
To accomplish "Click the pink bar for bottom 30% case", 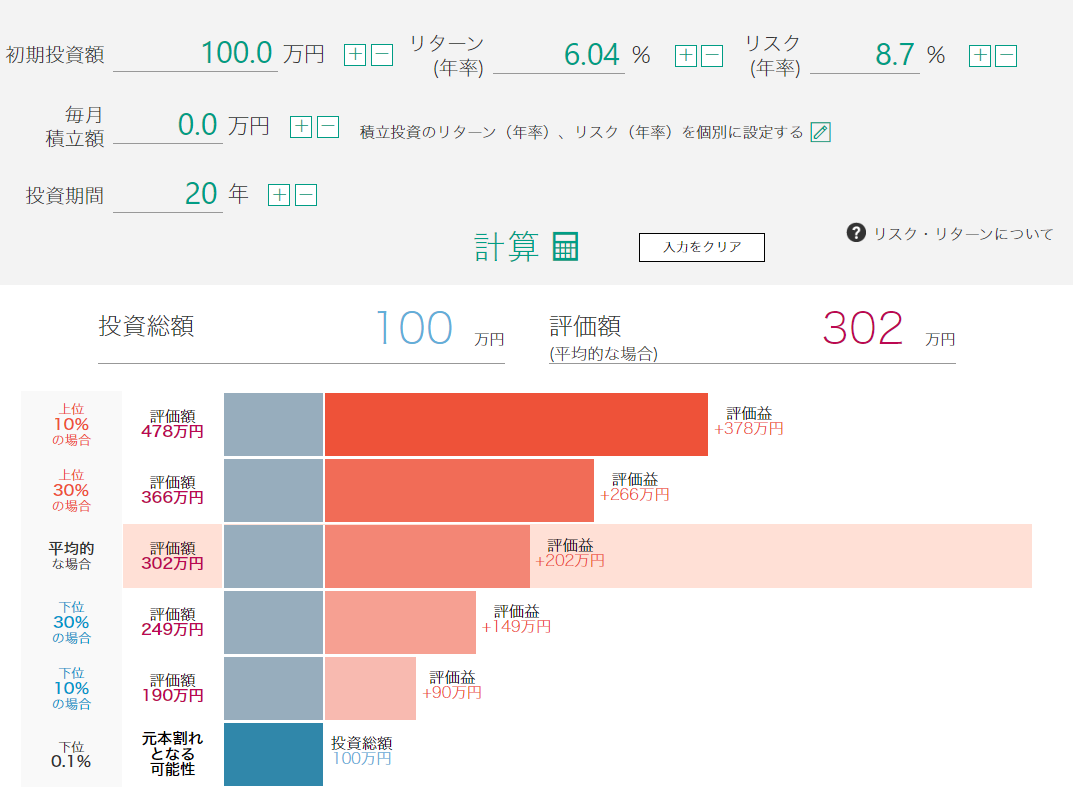I will pyautogui.click(x=400, y=622).
